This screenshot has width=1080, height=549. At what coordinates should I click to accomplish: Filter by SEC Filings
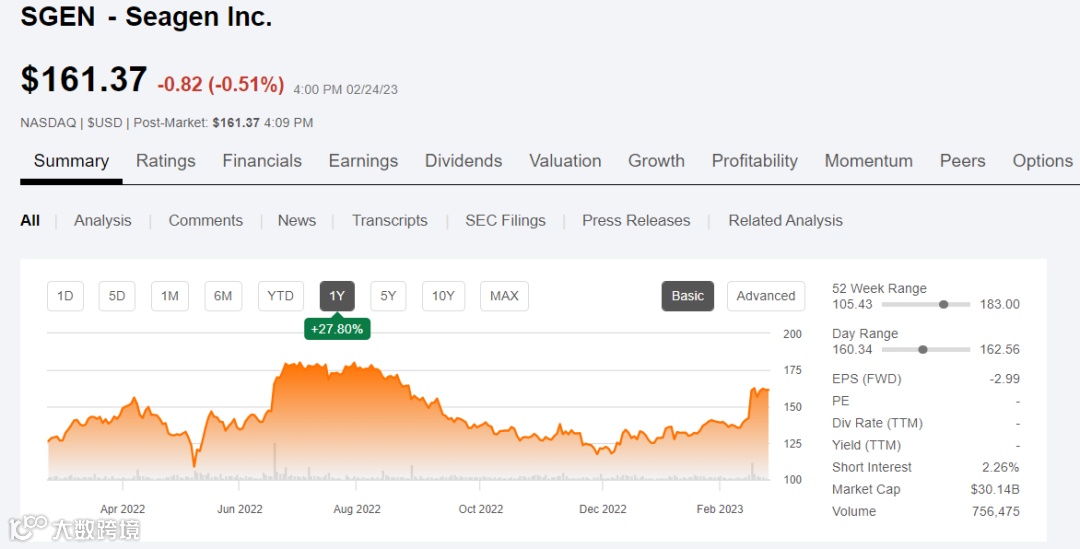[x=505, y=221]
